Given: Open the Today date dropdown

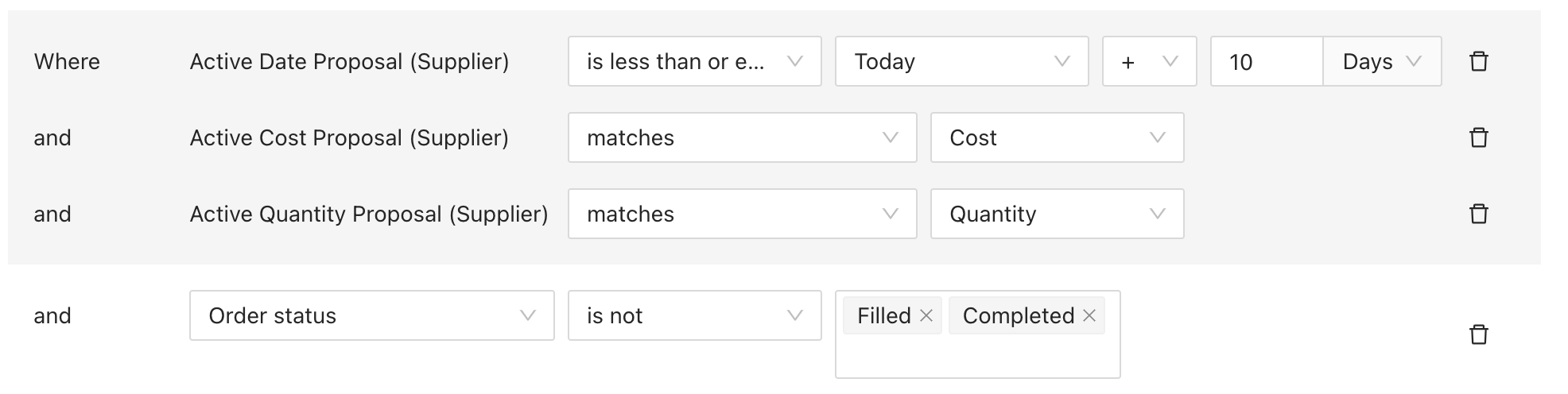Looking at the screenshot, I should click(961, 61).
